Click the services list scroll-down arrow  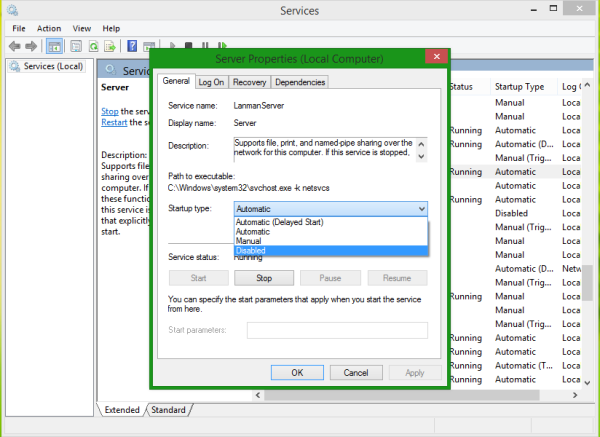587,382
